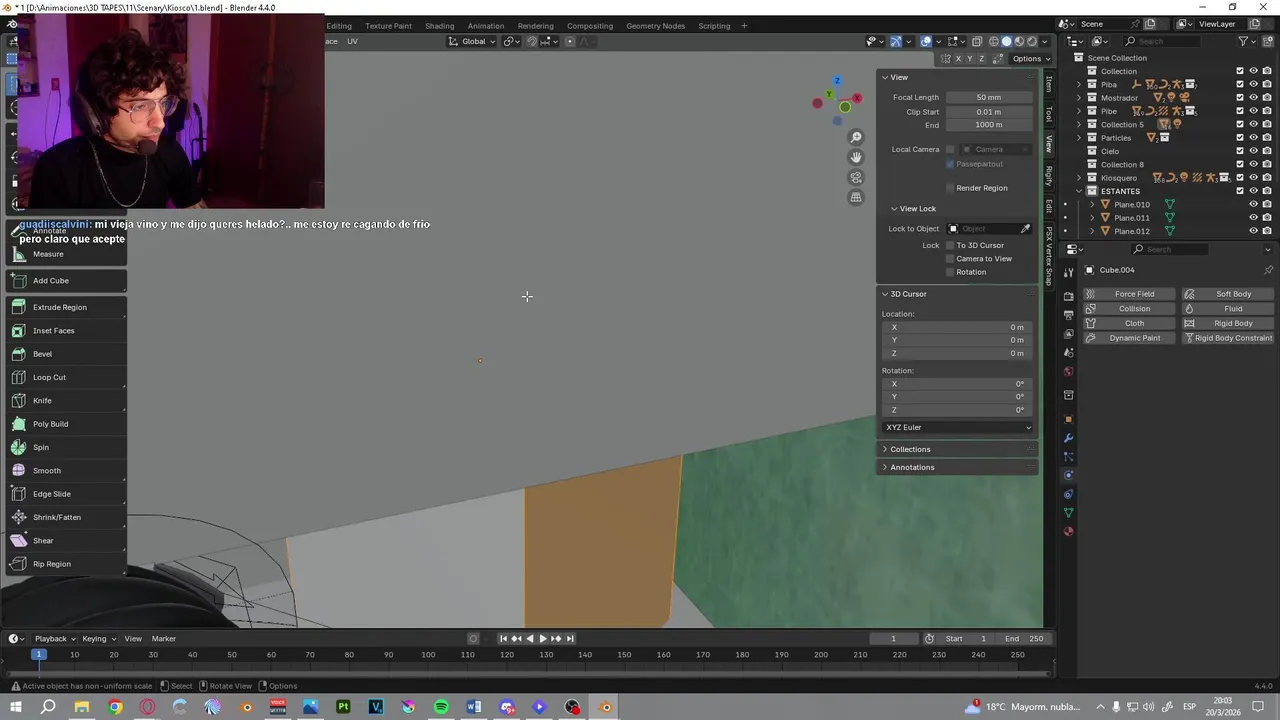
Task: Open the Scripting workspace tab
Action: pyautogui.click(x=713, y=26)
